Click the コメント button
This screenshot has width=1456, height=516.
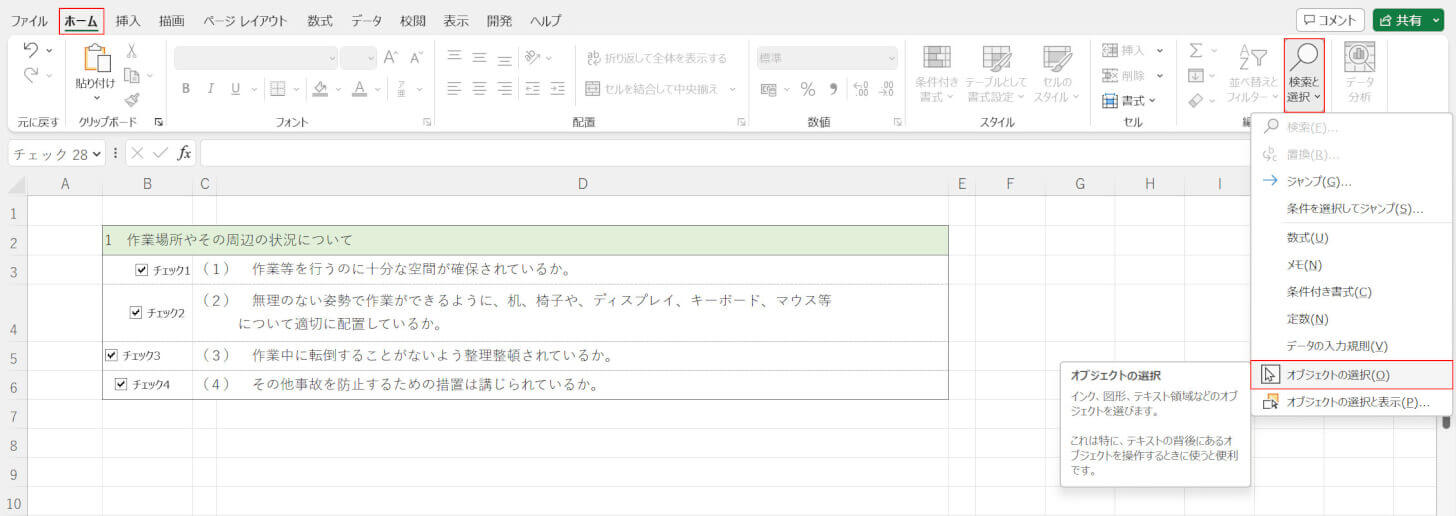point(1330,20)
